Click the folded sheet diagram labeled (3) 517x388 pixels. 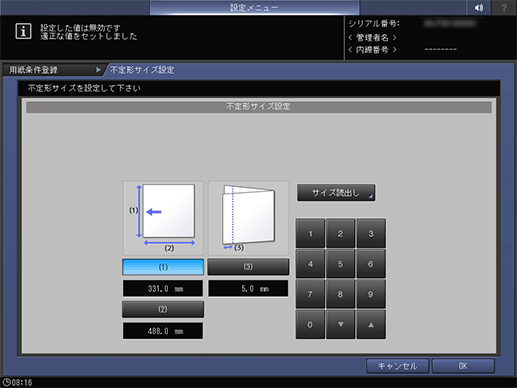tap(248, 218)
